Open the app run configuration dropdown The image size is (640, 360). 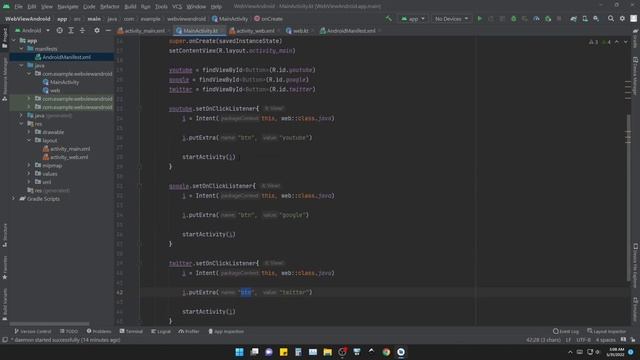click(x=413, y=19)
